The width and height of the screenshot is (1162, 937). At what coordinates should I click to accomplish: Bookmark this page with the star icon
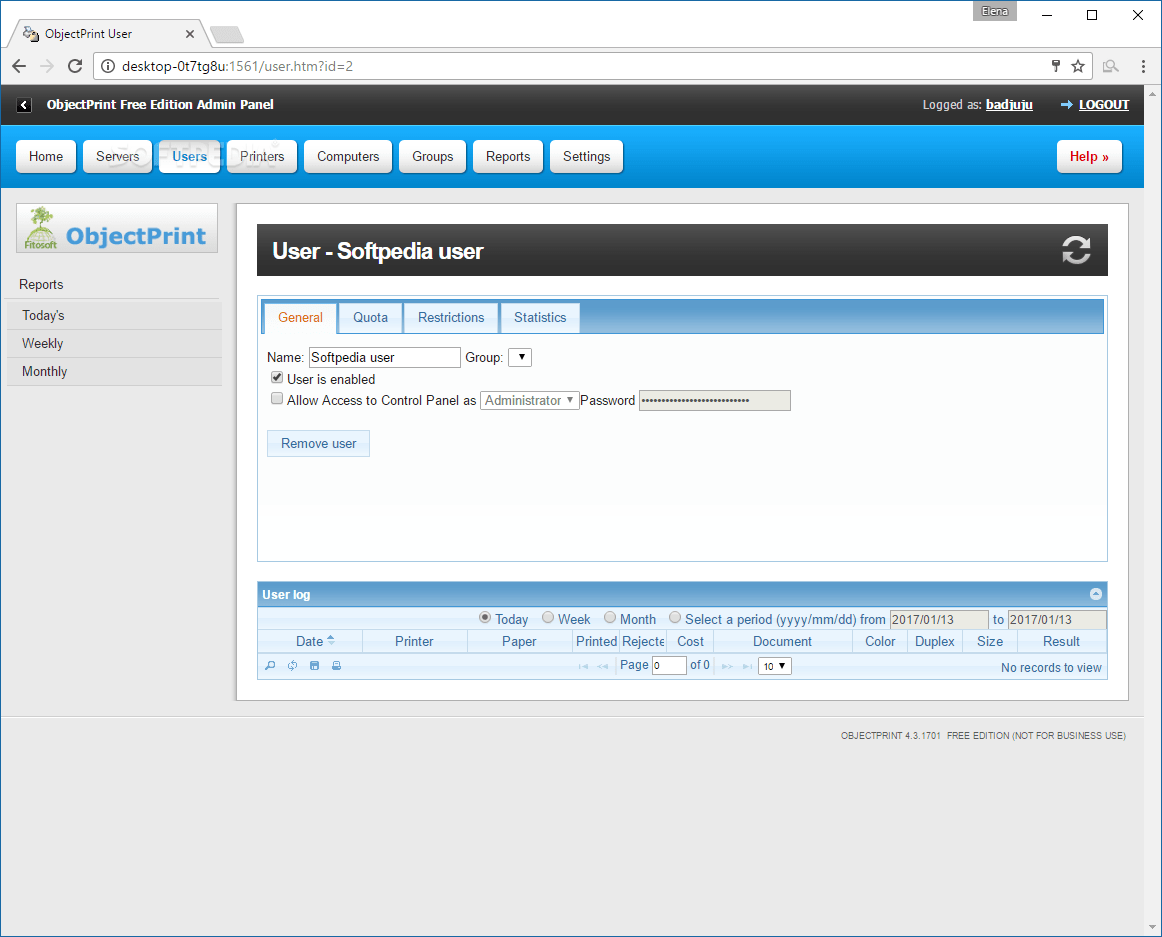tap(1078, 66)
